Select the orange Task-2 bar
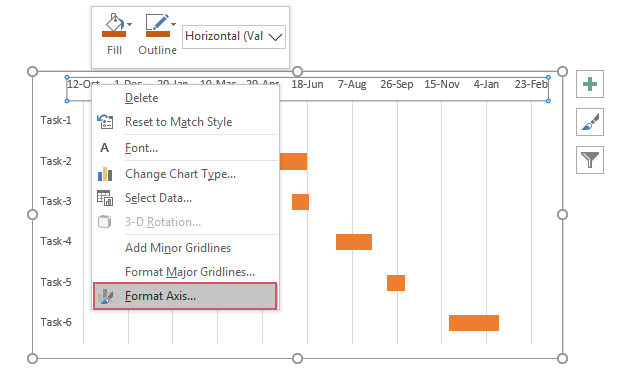 click(x=293, y=161)
